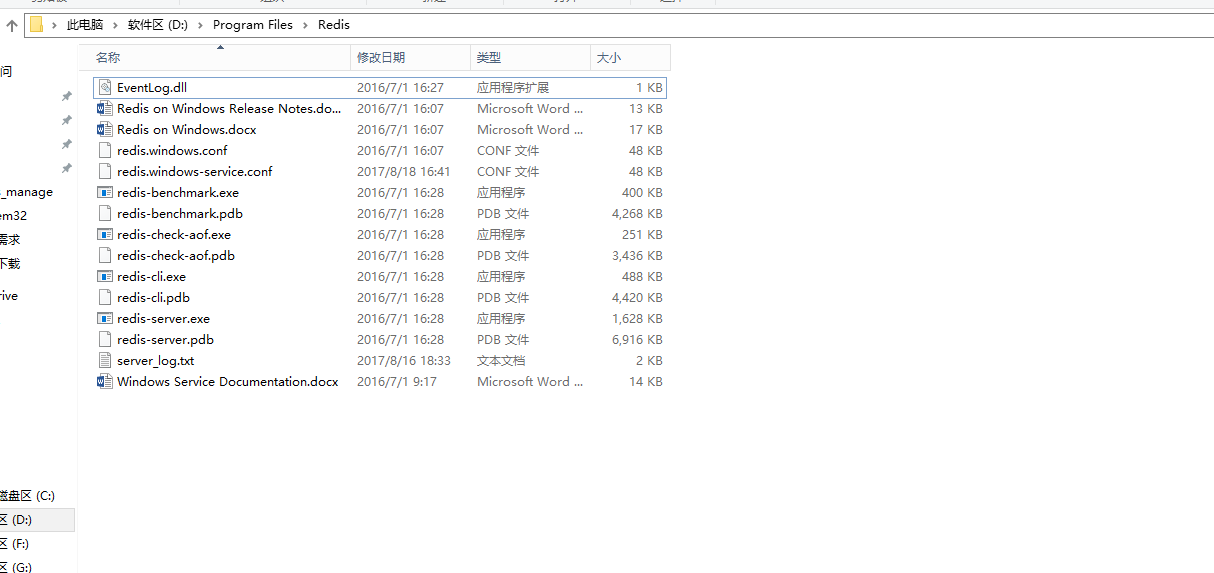1214x573 pixels.
Task: Click the type cell 应用程序扩展
Action: (513, 88)
